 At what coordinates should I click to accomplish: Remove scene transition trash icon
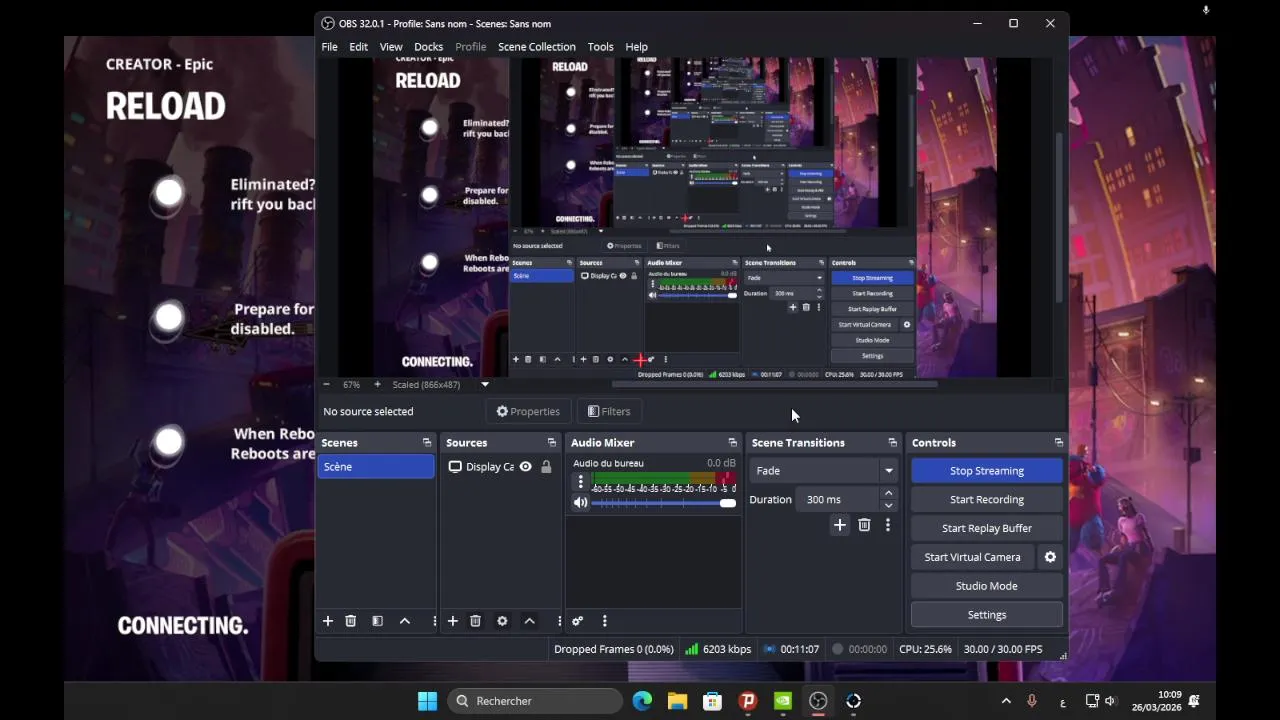(864, 525)
